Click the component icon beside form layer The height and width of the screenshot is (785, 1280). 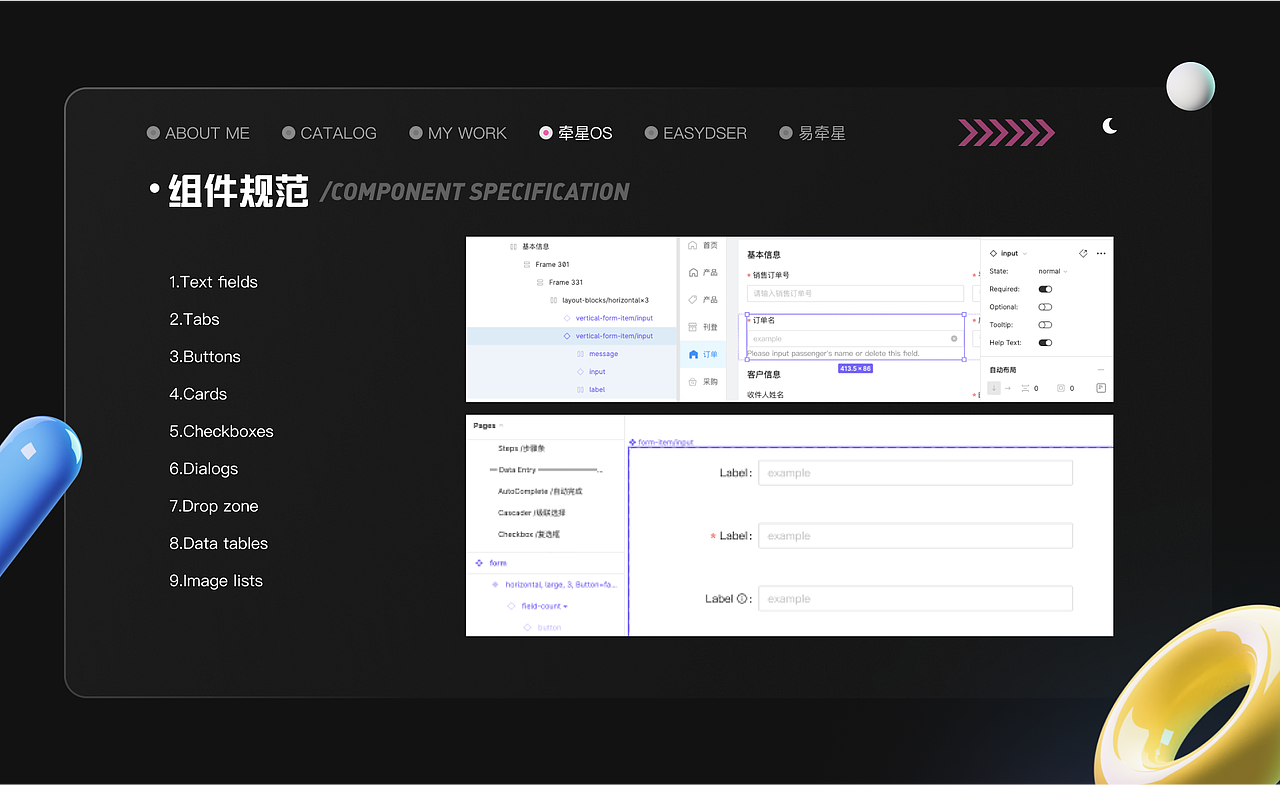pyautogui.click(x=479, y=563)
